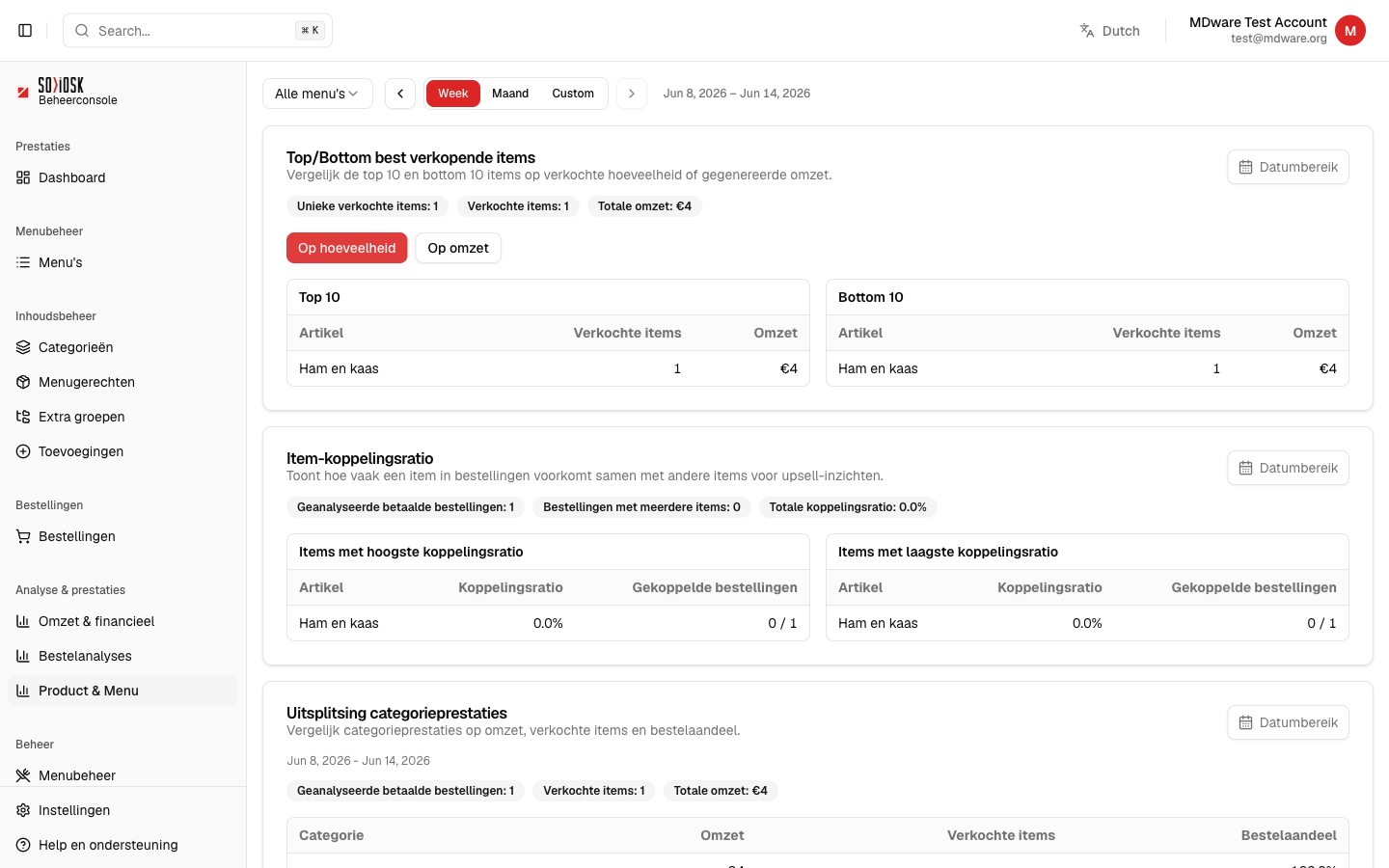This screenshot has width=1389, height=868.
Task: Click Ham en kaas in hoogste koppelingsratio table
Action: [x=339, y=623]
